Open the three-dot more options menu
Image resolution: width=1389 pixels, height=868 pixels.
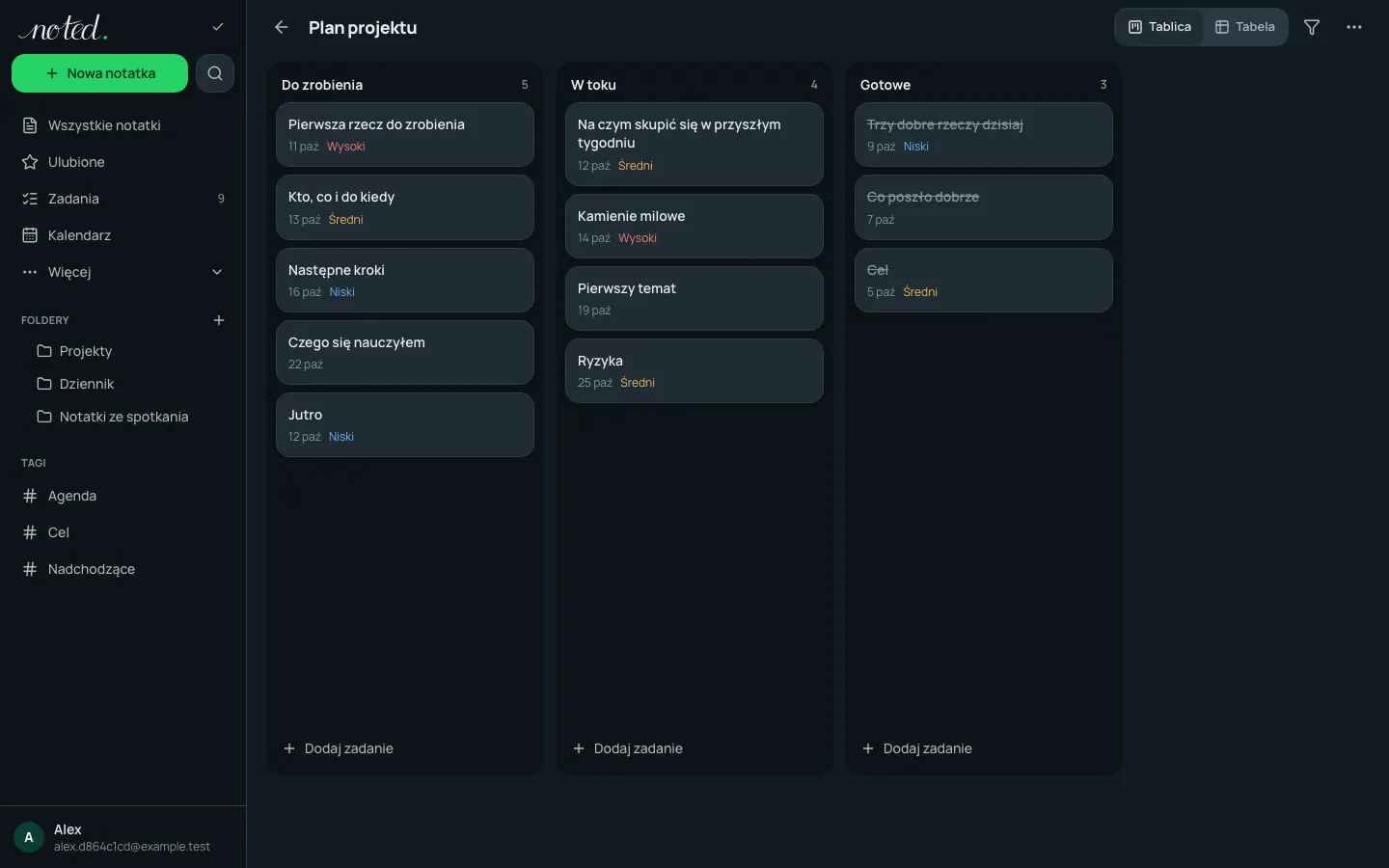coord(1354,27)
